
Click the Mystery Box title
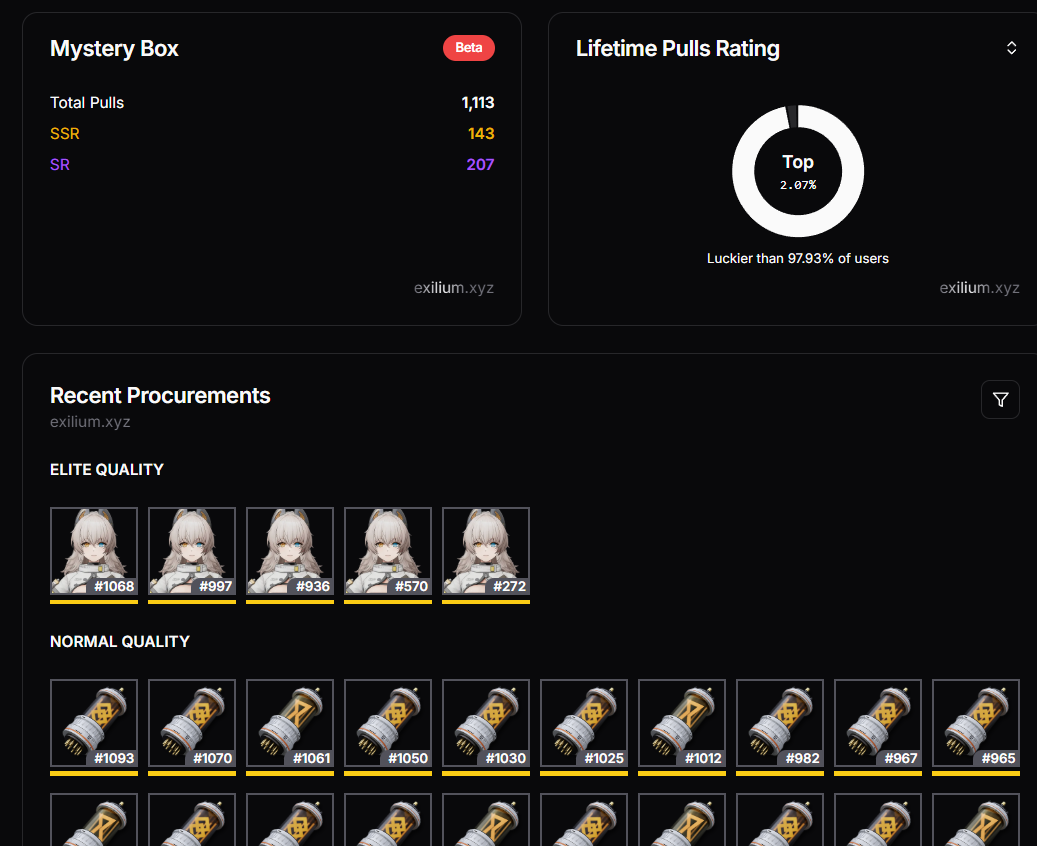pos(114,48)
